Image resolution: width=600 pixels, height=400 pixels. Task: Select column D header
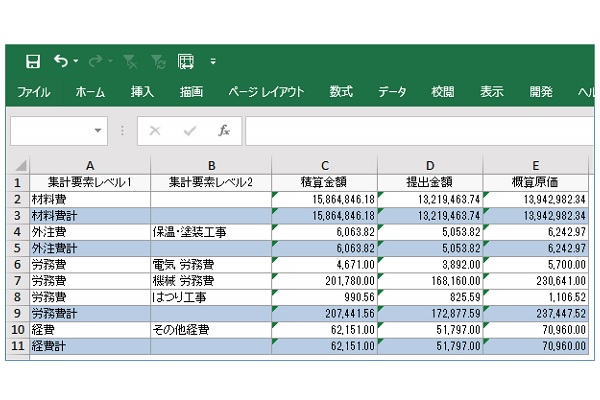pos(430,166)
